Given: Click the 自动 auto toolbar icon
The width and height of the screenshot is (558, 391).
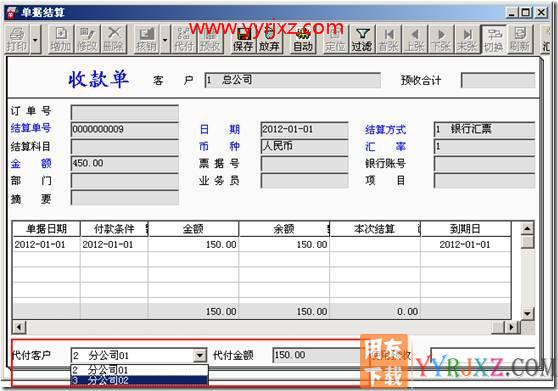Looking at the screenshot, I should (303, 39).
